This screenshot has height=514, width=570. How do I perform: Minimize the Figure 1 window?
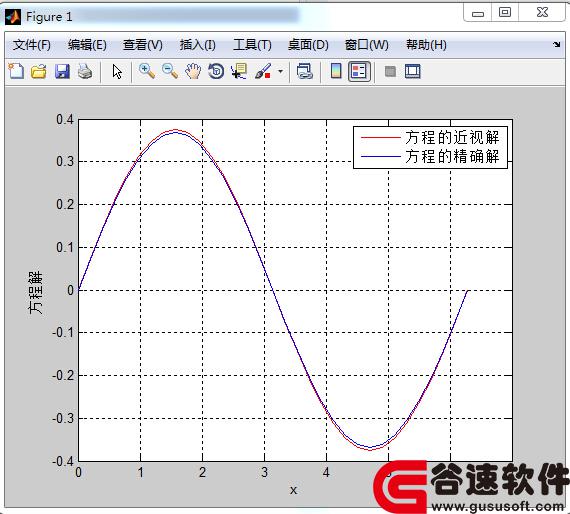478,13
